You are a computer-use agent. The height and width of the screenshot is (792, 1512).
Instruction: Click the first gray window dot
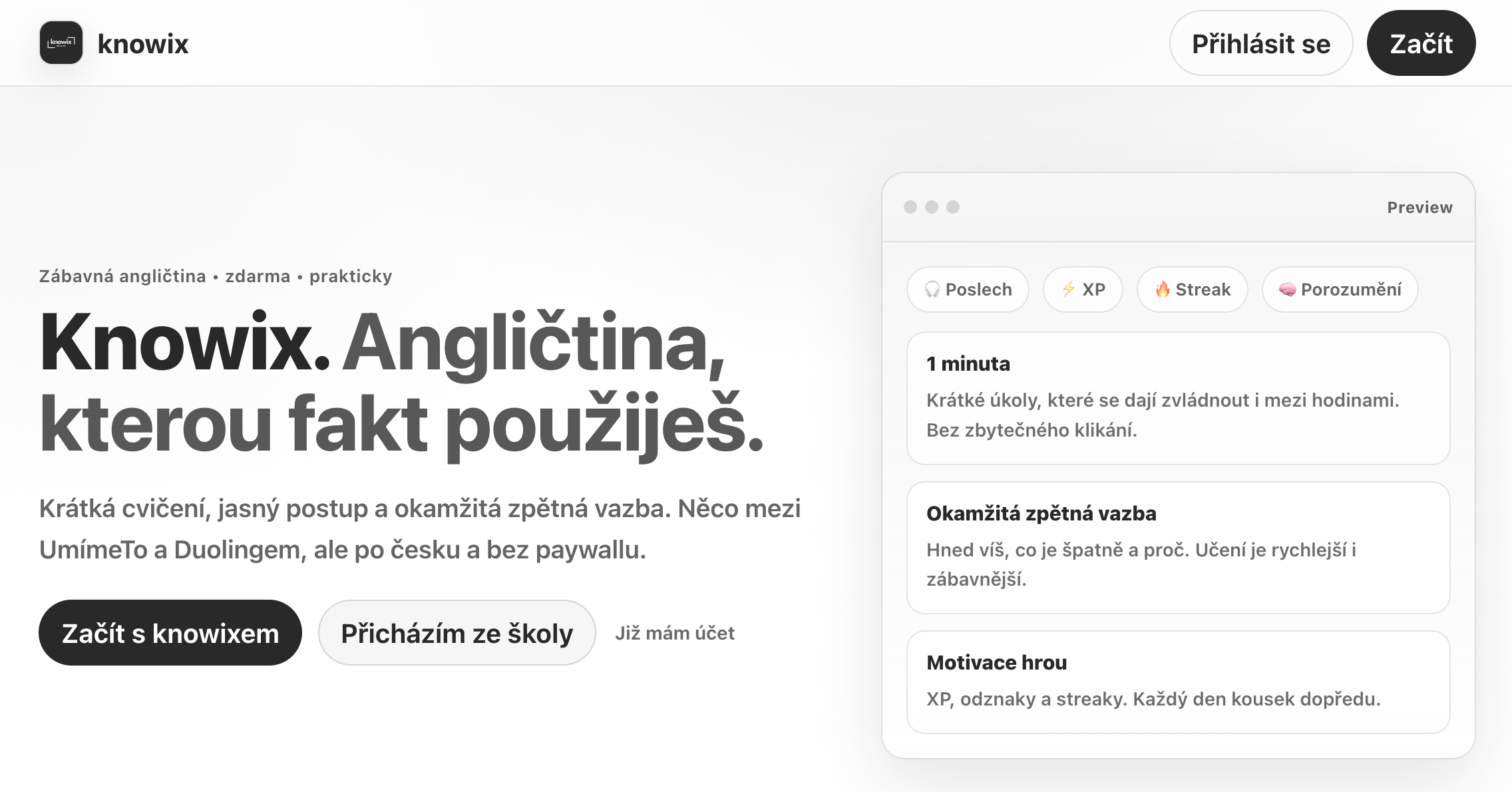[910, 207]
